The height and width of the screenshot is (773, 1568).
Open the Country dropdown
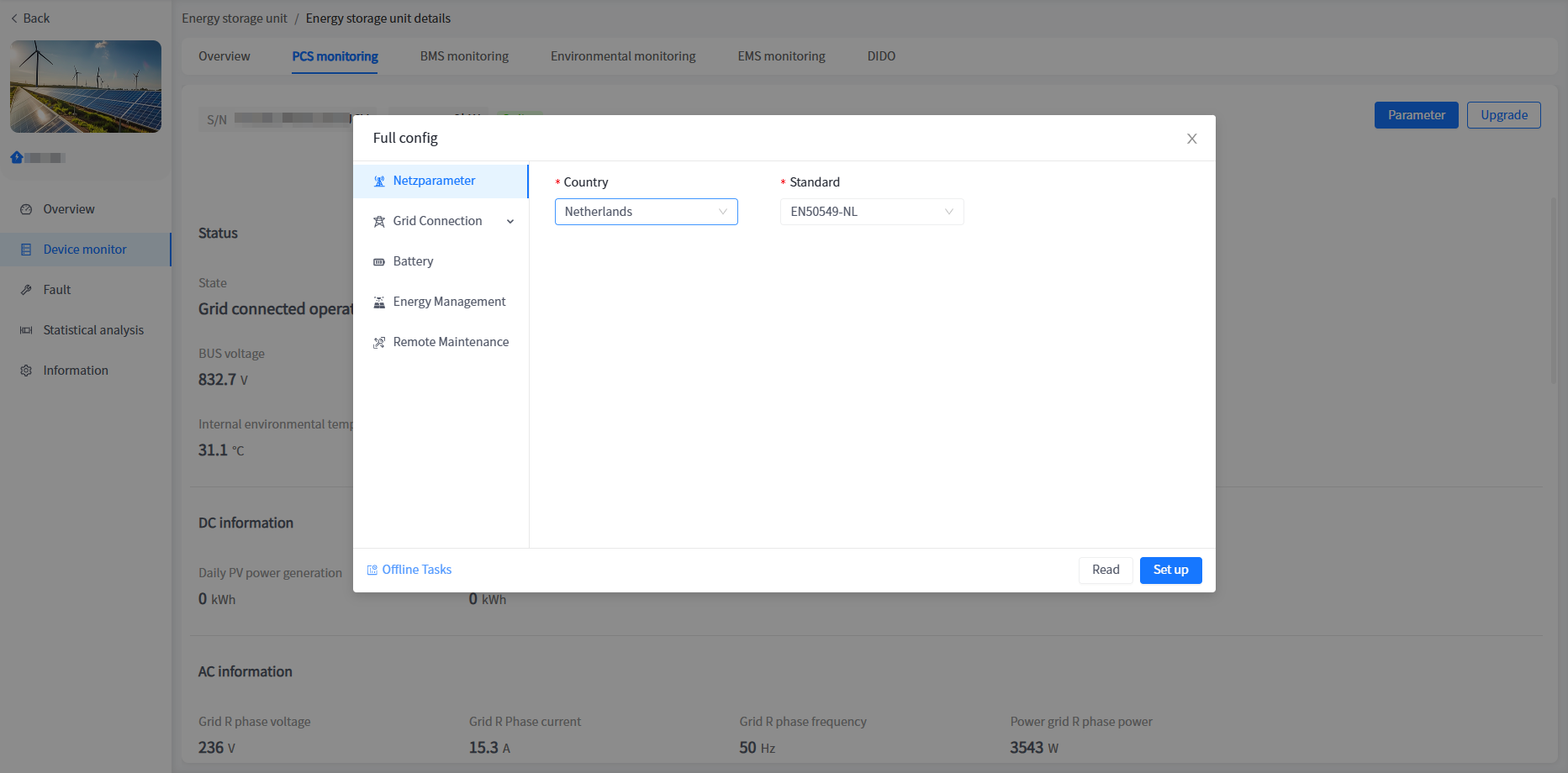tap(646, 212)
